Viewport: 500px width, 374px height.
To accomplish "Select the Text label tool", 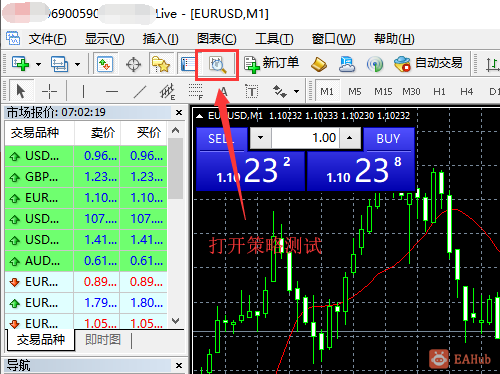I will [x=252, y=91].
